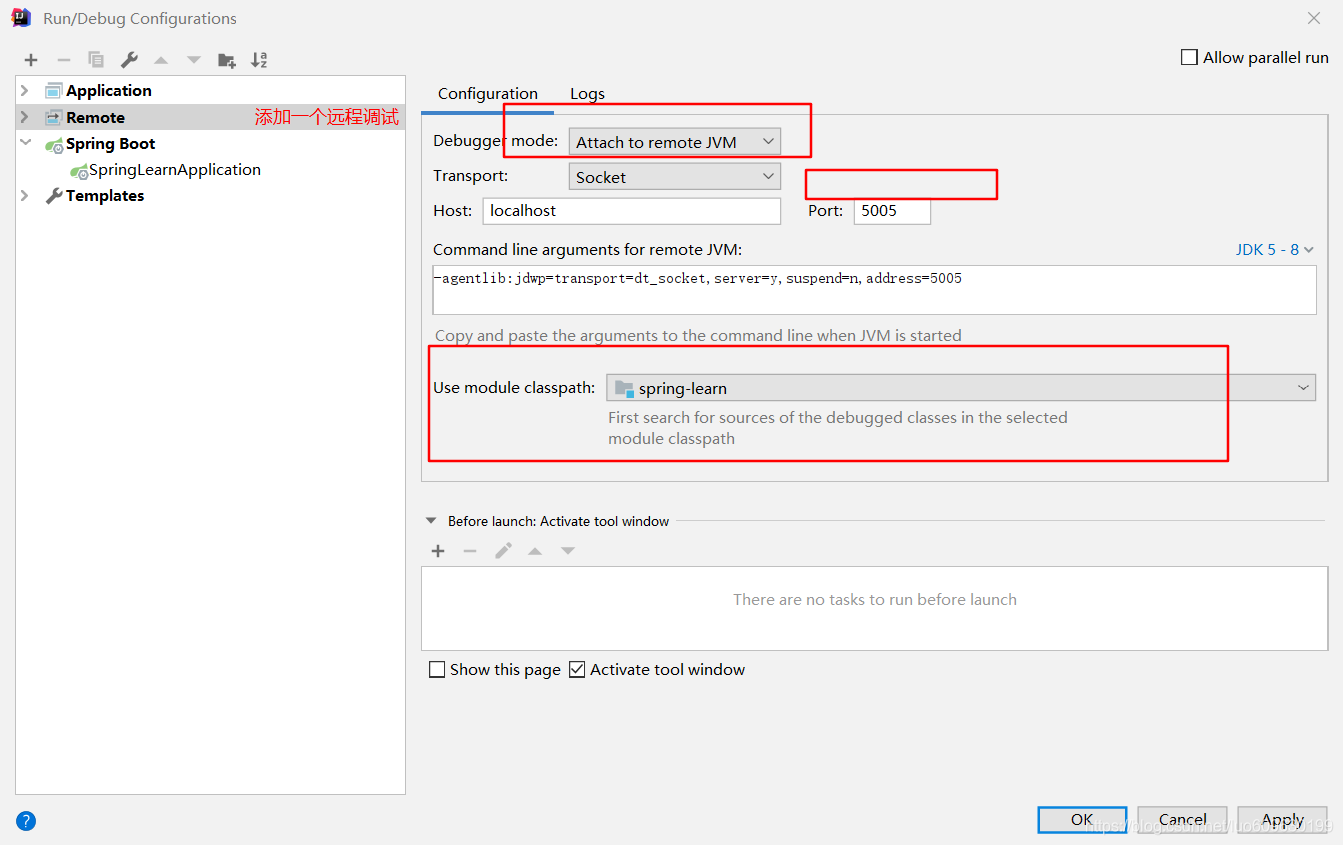The width and height of the screenshot is (1343, 845).
Task: Add a before launch task
Action: click(x=438, y=551)
